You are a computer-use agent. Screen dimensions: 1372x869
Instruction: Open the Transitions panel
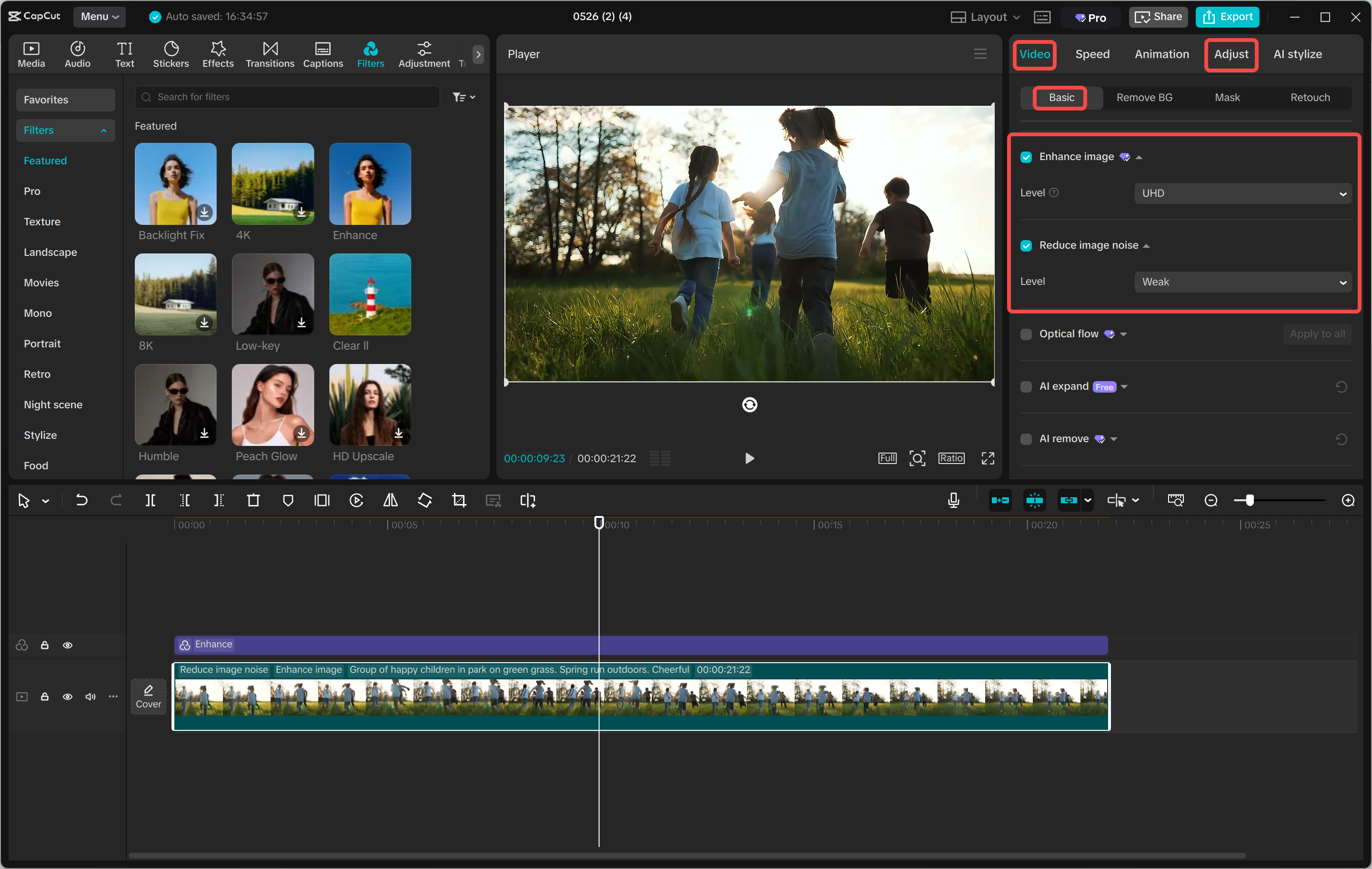point(270,53)
